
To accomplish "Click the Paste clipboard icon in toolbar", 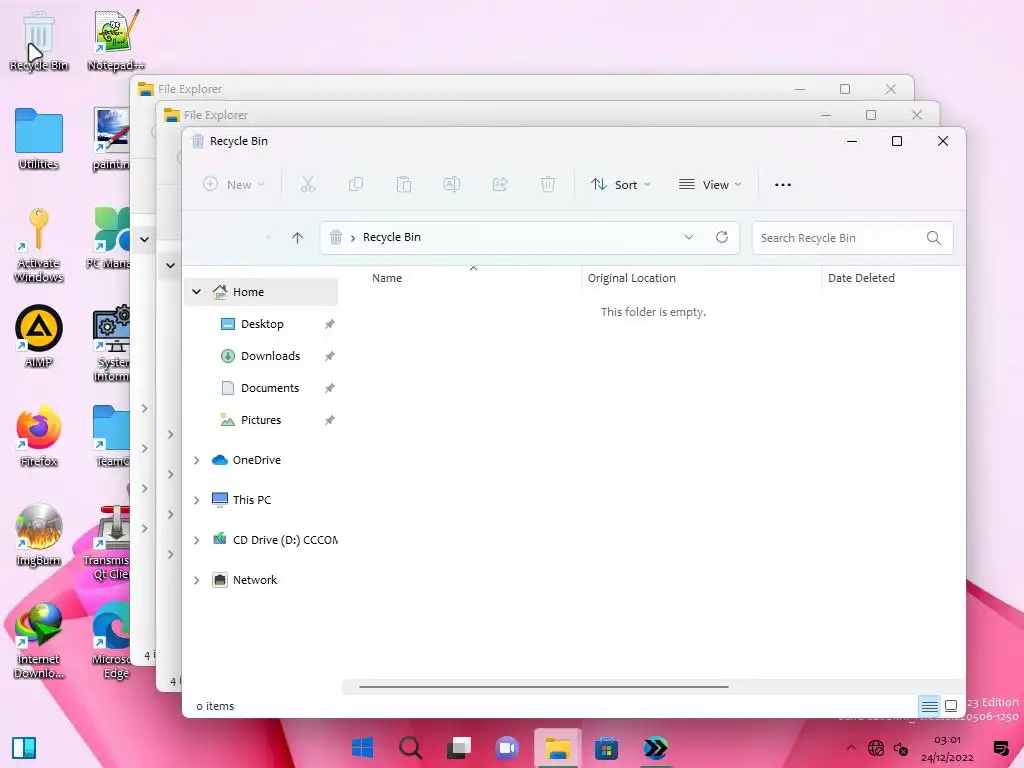I will 404,185.
